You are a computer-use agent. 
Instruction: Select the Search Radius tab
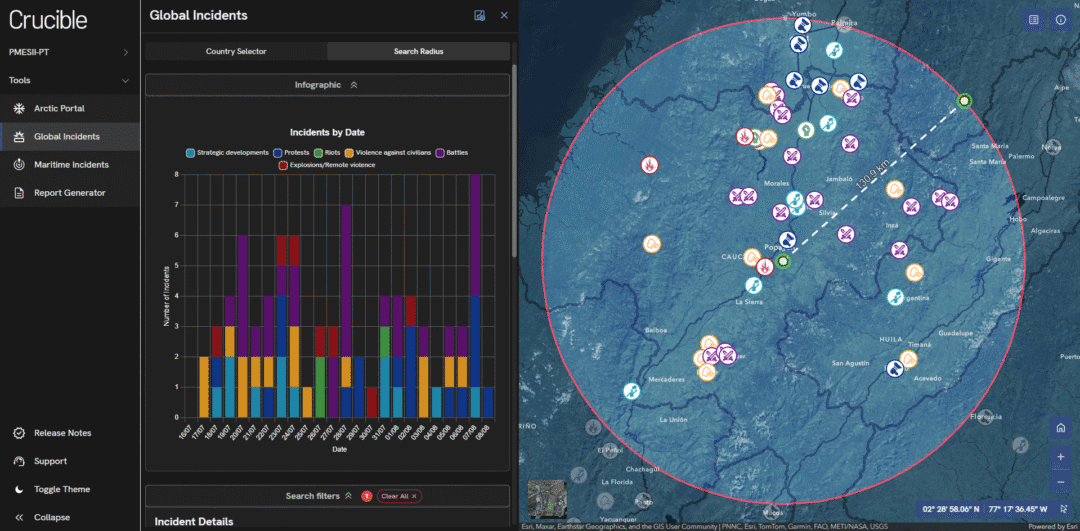pos(418,51)
